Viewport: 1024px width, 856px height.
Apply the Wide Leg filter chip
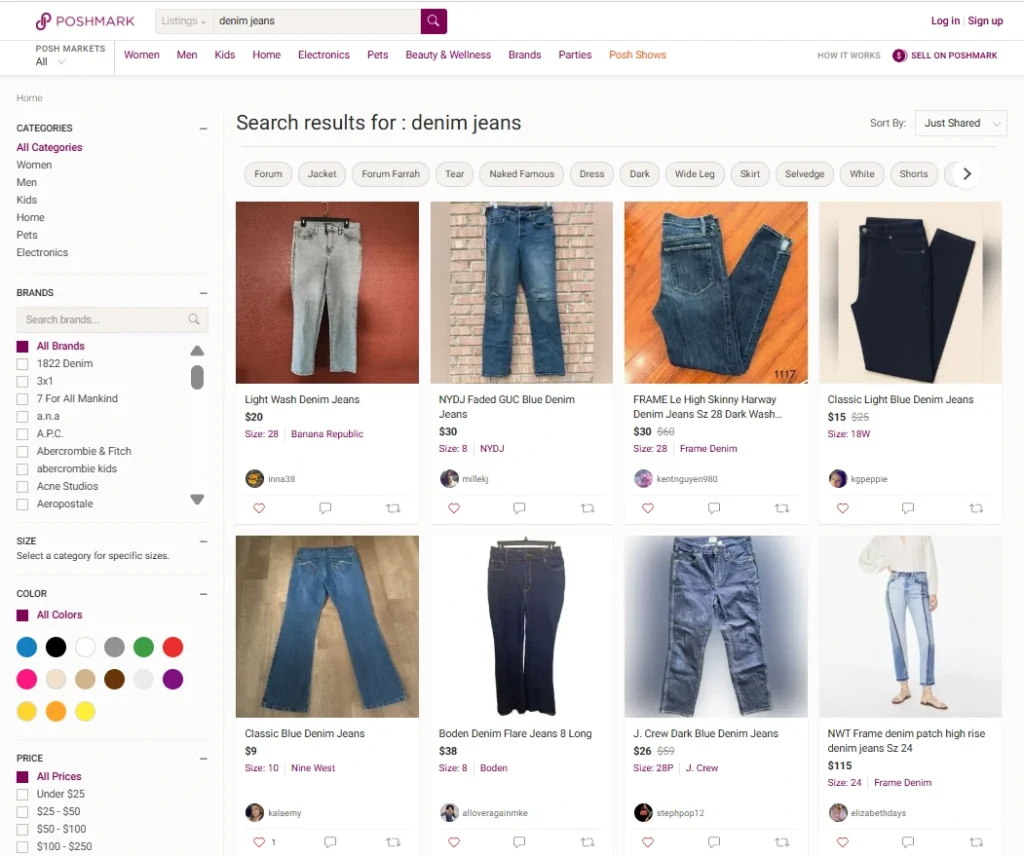point(694,173)
